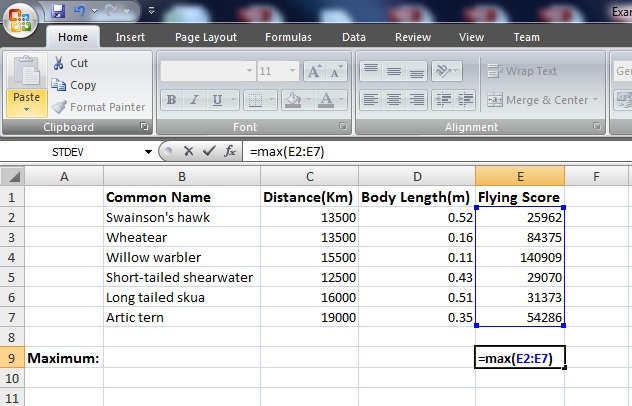Toggle italic formatting
The width and height of the screenshot is (632, 406).
[194, 100]
